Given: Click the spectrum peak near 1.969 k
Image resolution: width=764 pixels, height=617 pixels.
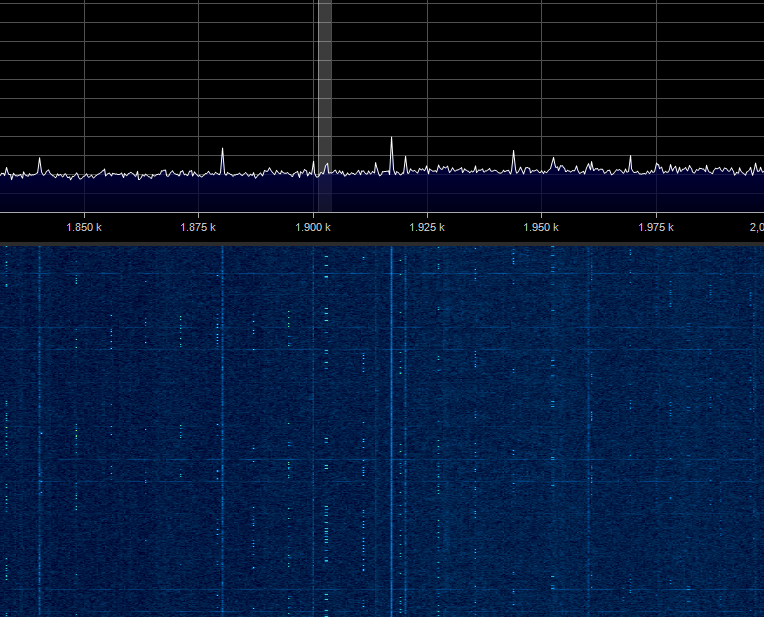Looking at the screenshot, I should click(x=630, y=164).
